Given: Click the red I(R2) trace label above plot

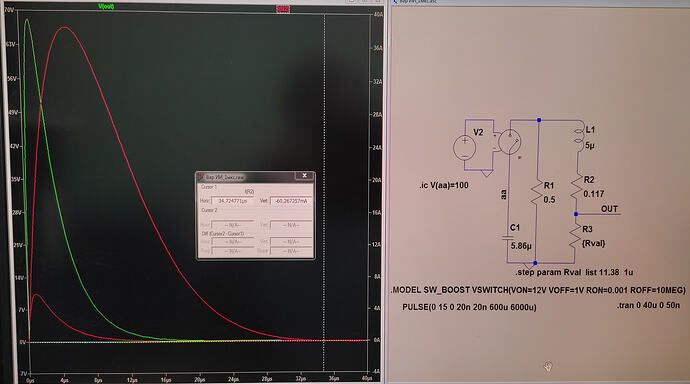Looking at the screenshot, I should pyautogui.click(x=283, y=9).
